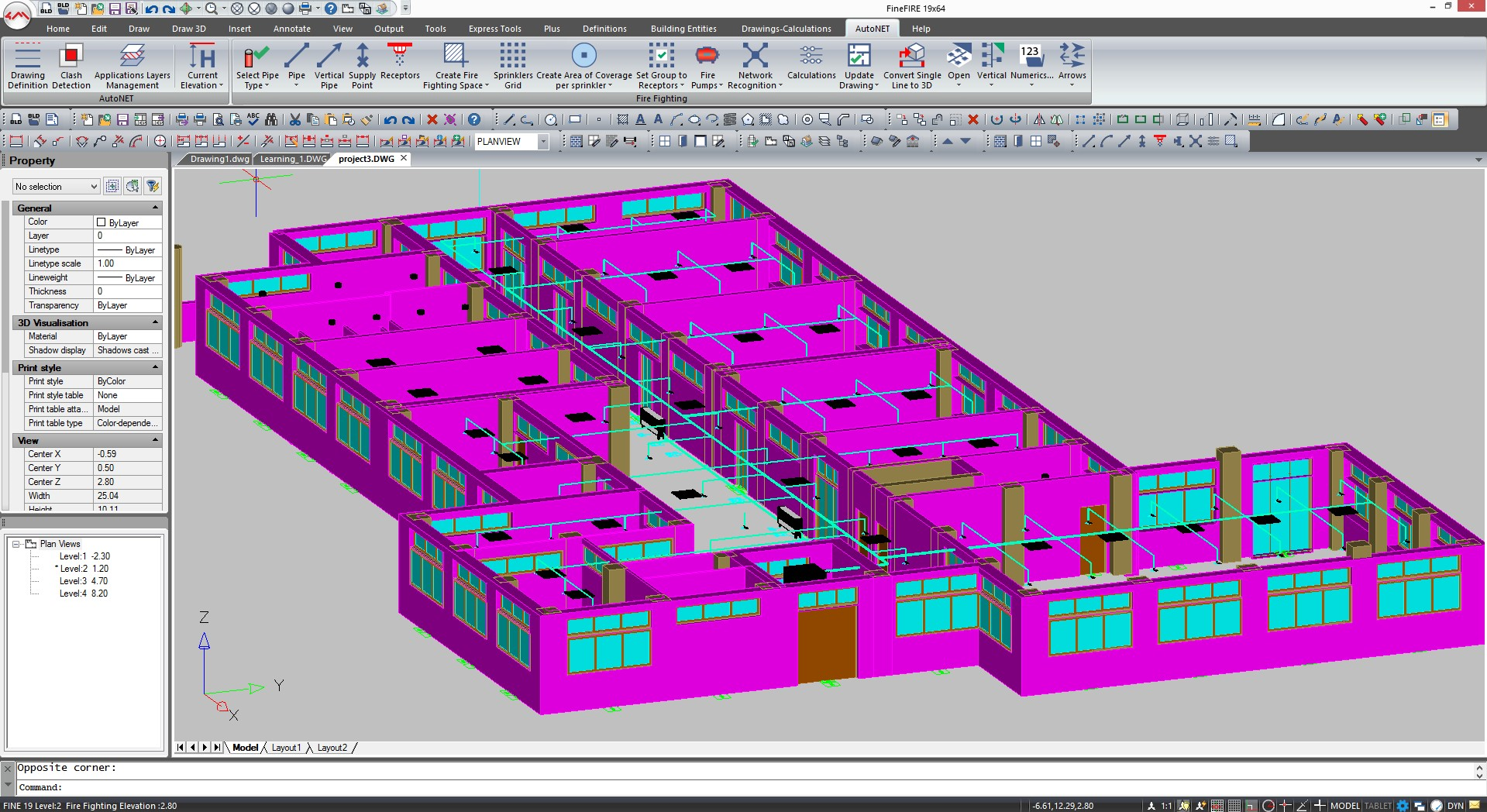Place a Vertical Pipe
The height and width of the screenshot is (812, 1487).
point(329,66)
